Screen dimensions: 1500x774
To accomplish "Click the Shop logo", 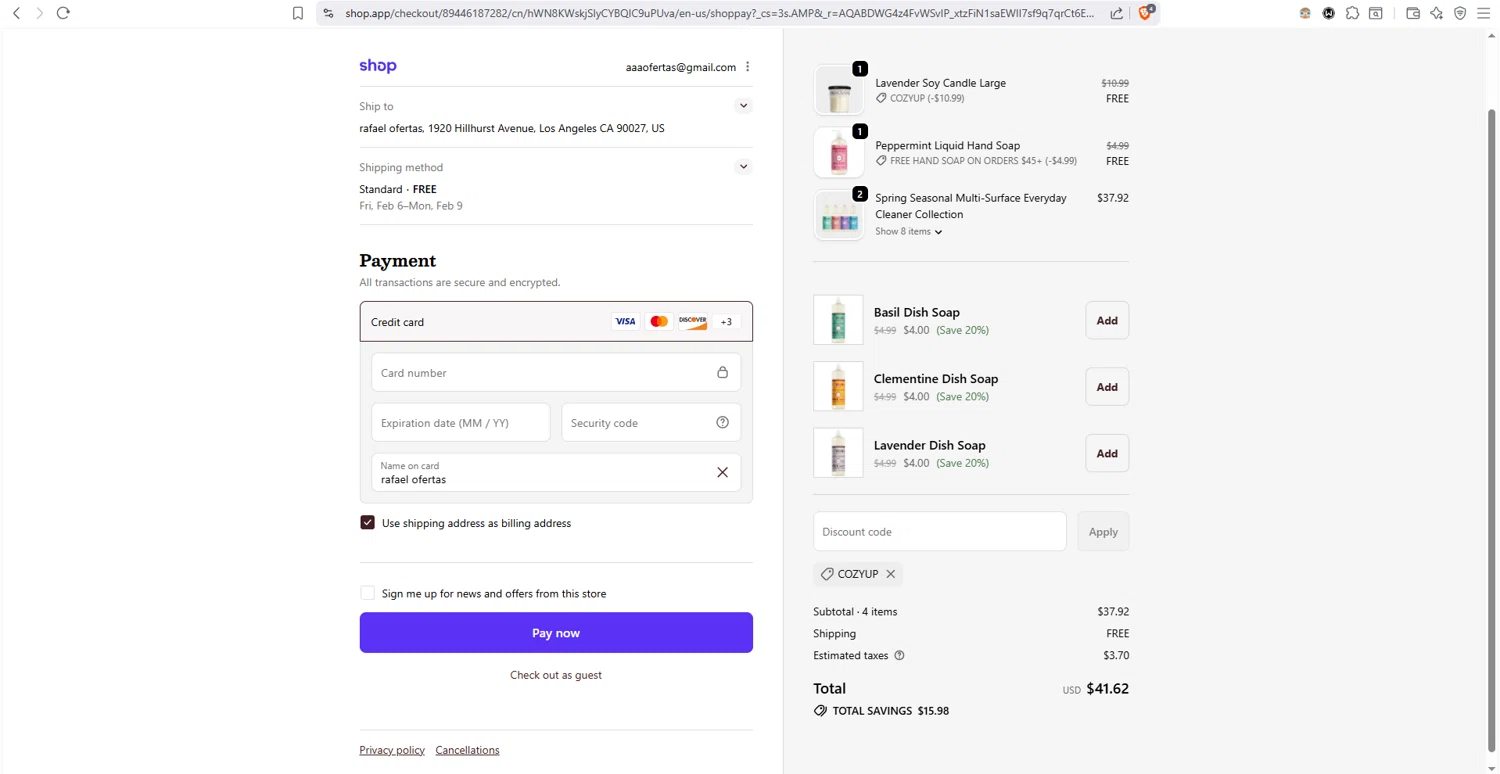I will pos(378,66).
